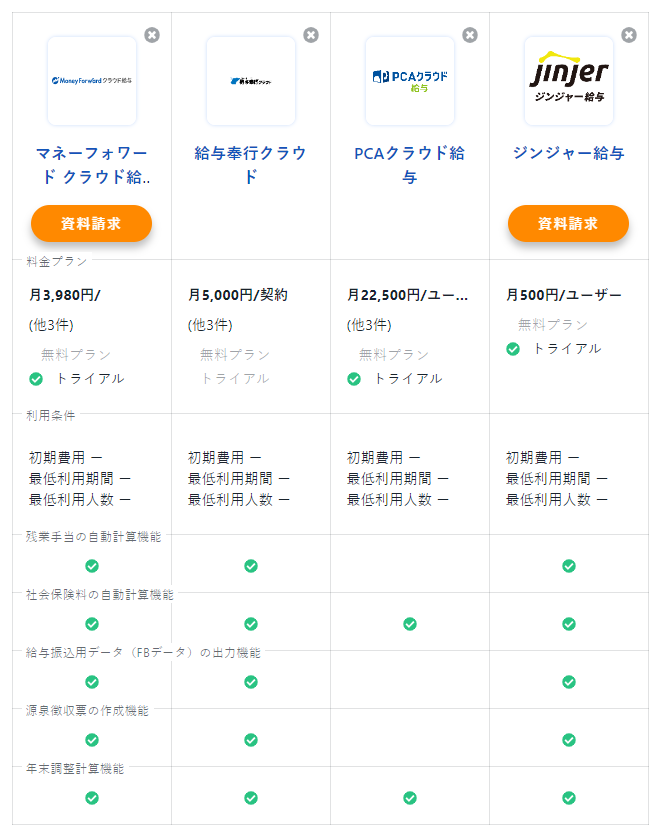
Task: Click the Money Forward Cloud logo thumbnail
Action: [x=92, y=80]
